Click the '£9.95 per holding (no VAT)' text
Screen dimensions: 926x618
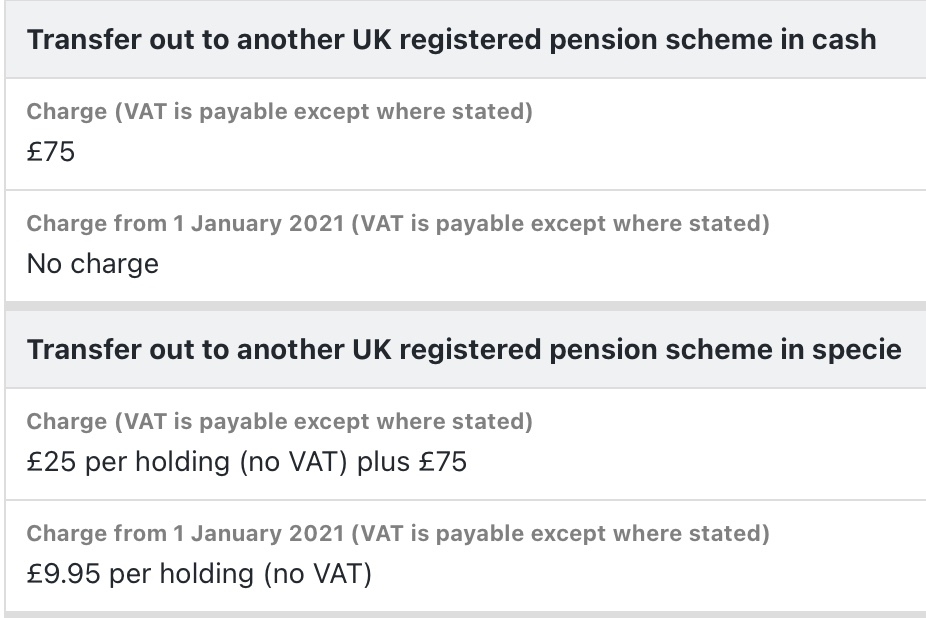coord(200,574)
